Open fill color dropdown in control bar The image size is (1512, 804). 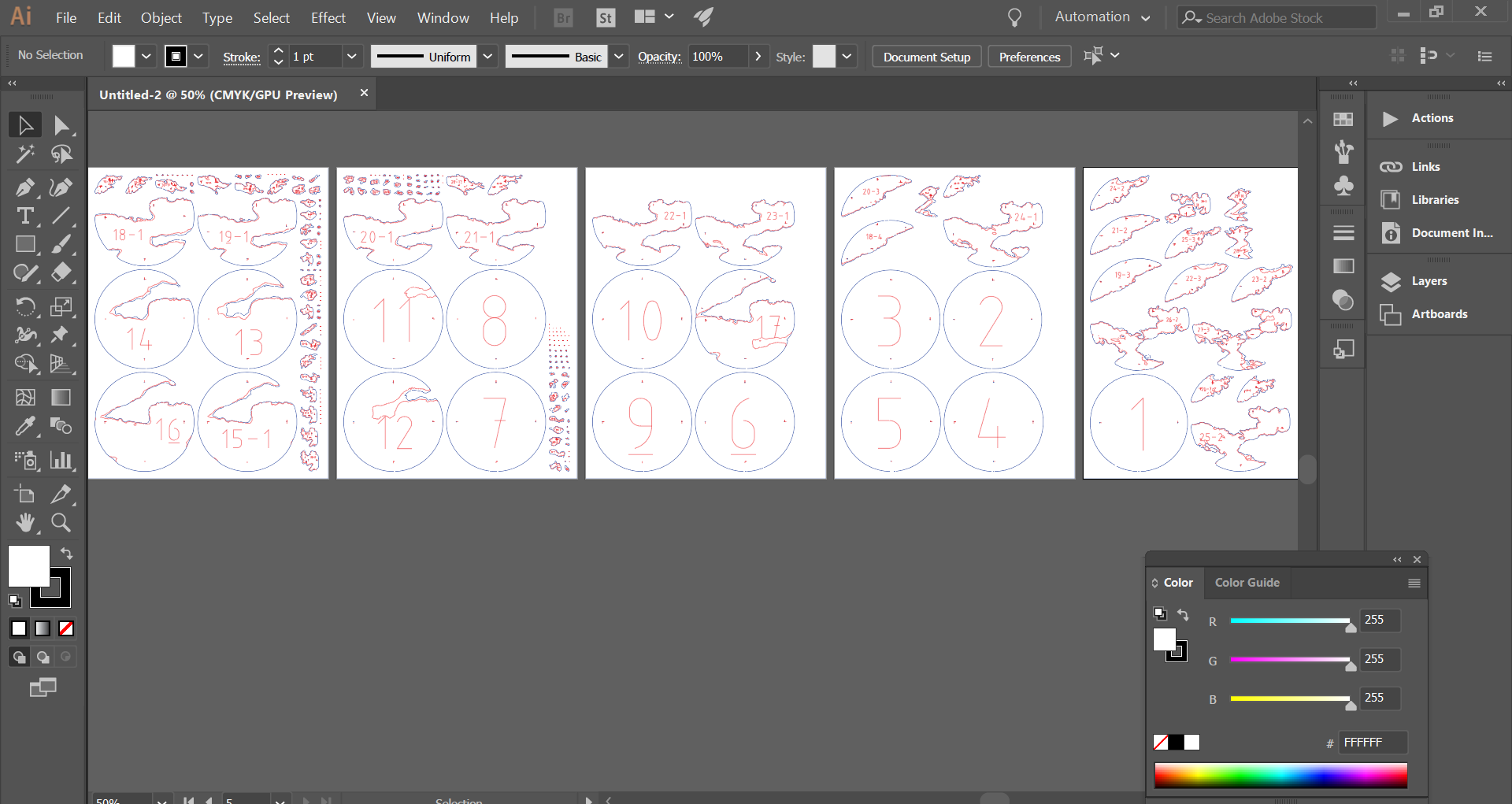(x=146, y=56)
